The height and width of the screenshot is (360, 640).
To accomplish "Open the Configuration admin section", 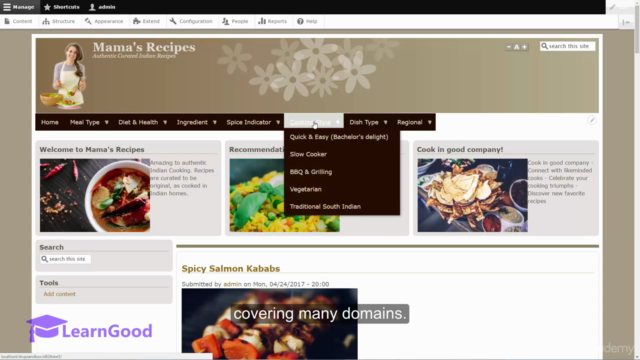I will click(191, 21).
